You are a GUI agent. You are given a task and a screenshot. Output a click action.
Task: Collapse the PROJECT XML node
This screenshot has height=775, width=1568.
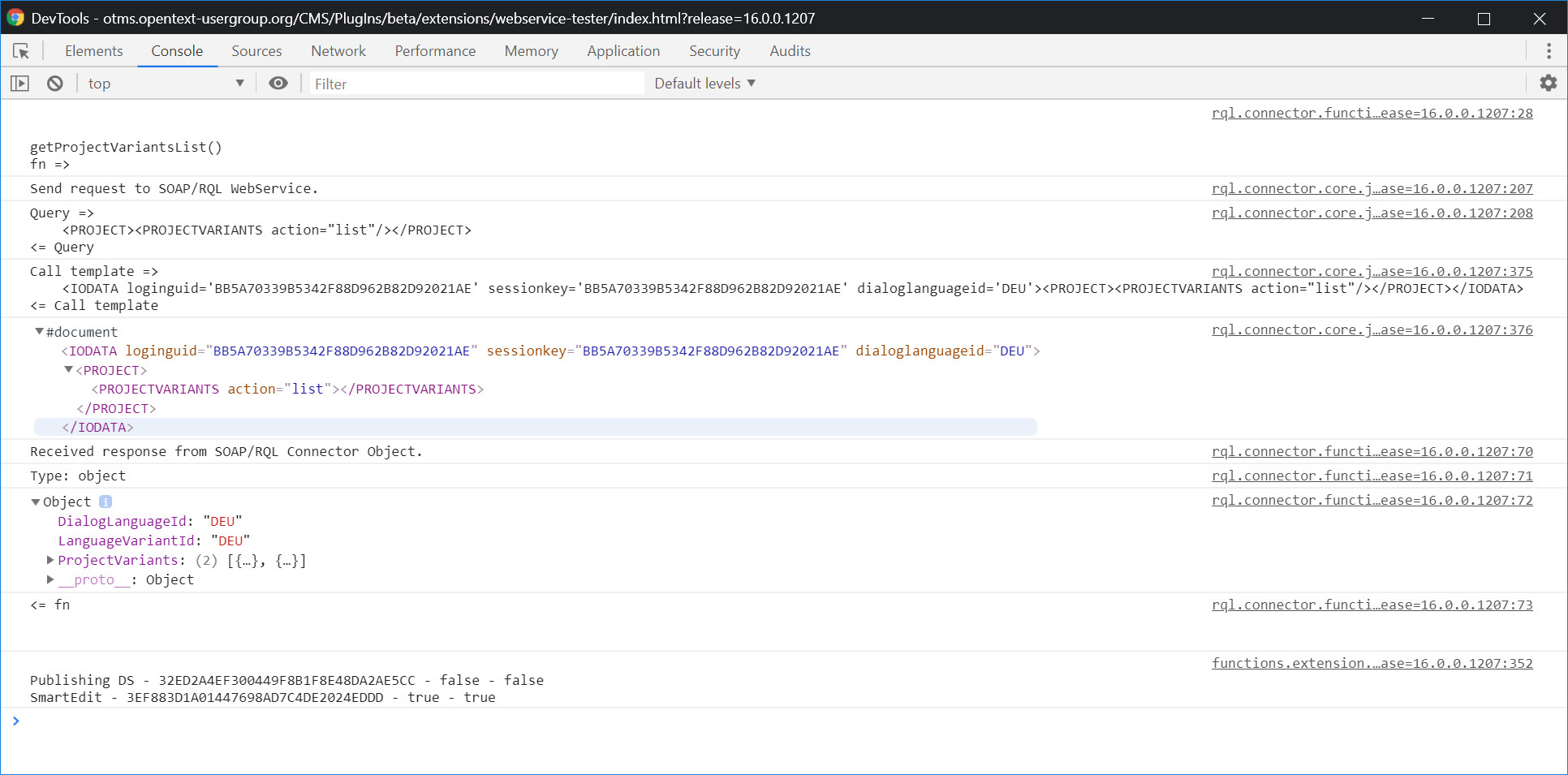tap(69, 370)
